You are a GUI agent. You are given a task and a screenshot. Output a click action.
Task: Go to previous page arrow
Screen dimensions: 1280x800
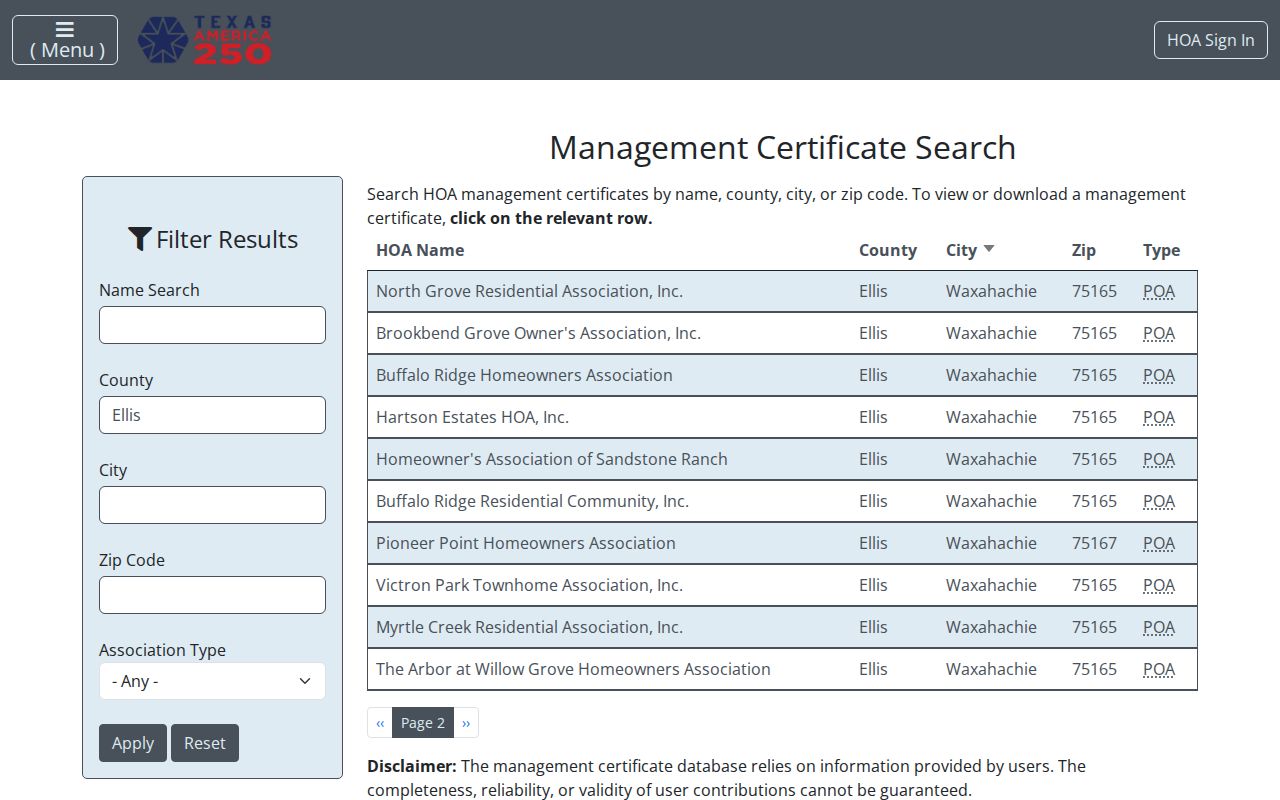(x=380, y=723)
